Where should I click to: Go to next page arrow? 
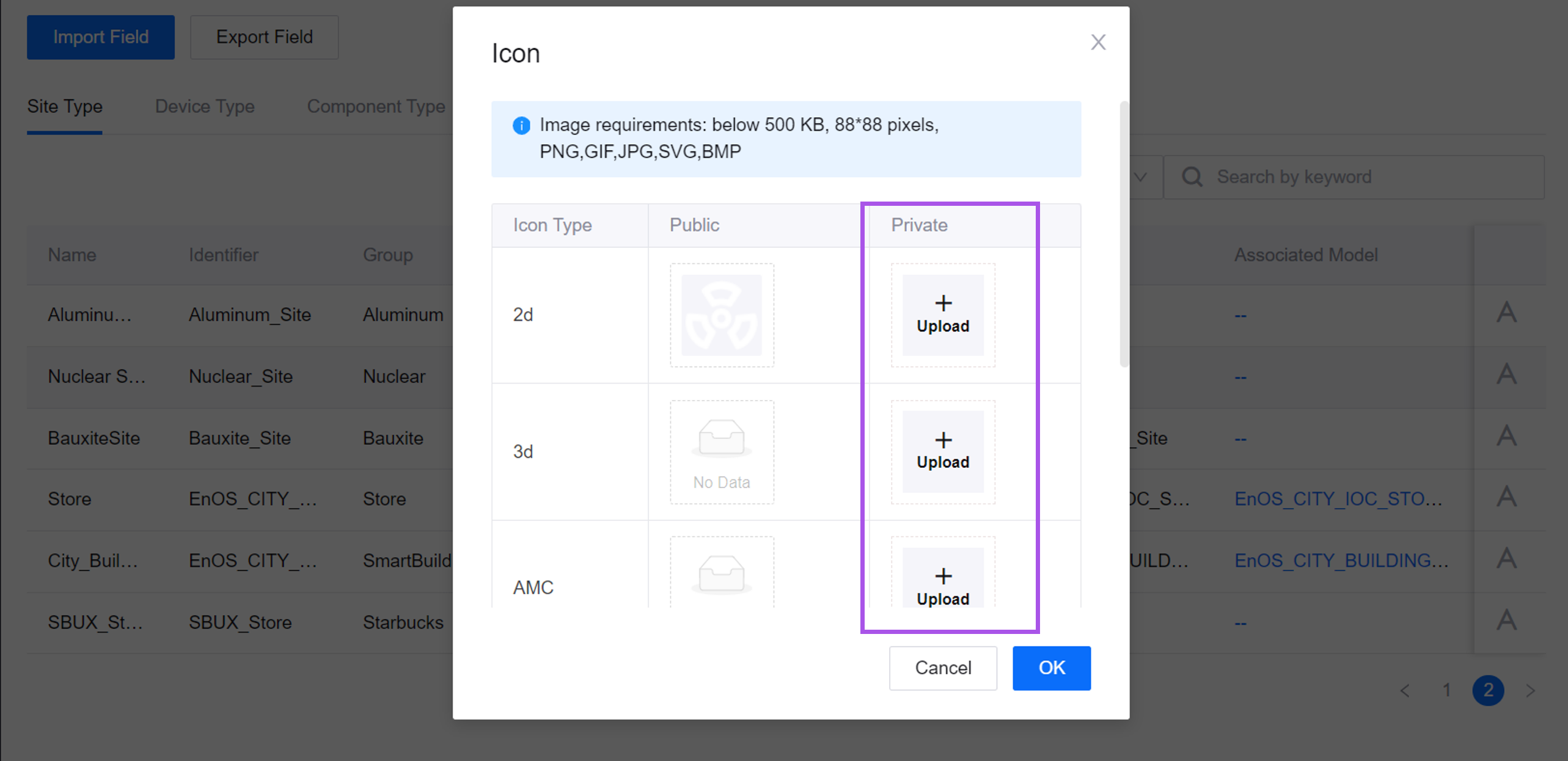coord(1530,691)
